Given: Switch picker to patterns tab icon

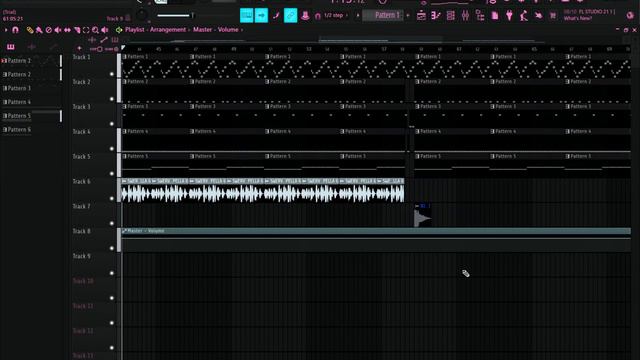Looking at the screenshot, I should [11, 47].
